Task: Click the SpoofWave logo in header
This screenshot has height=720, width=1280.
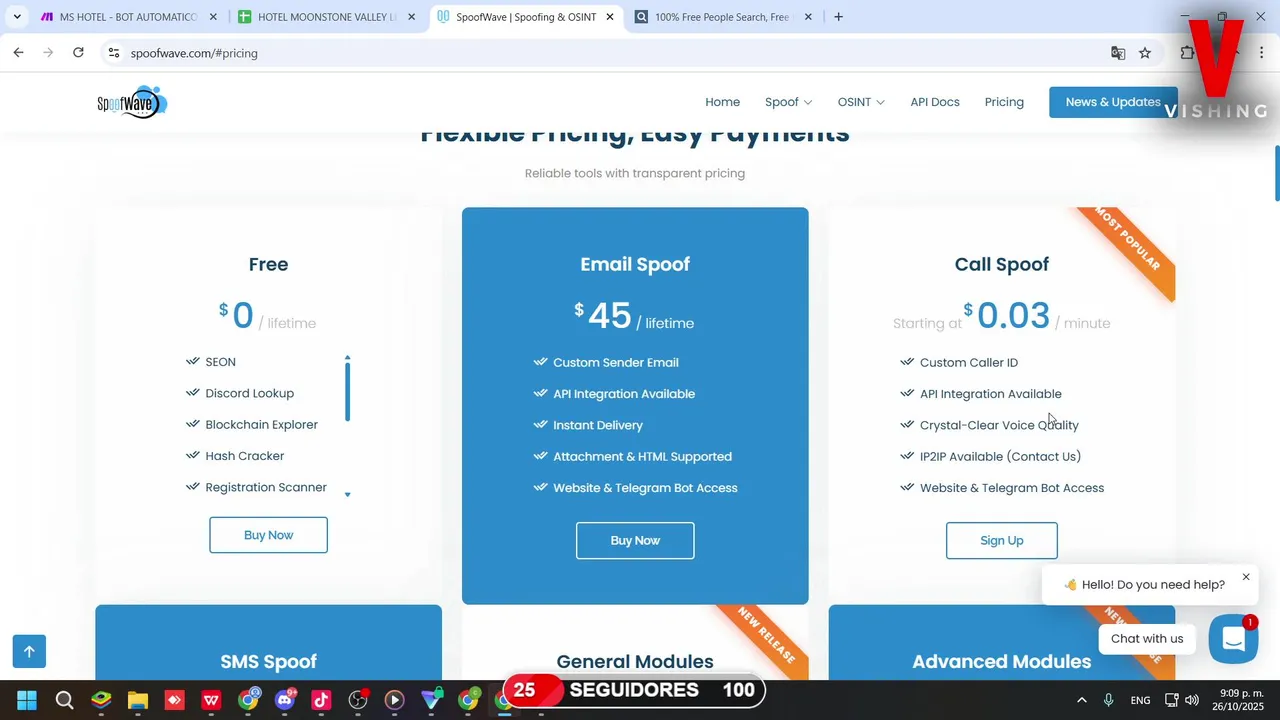Action: [132, 102]
